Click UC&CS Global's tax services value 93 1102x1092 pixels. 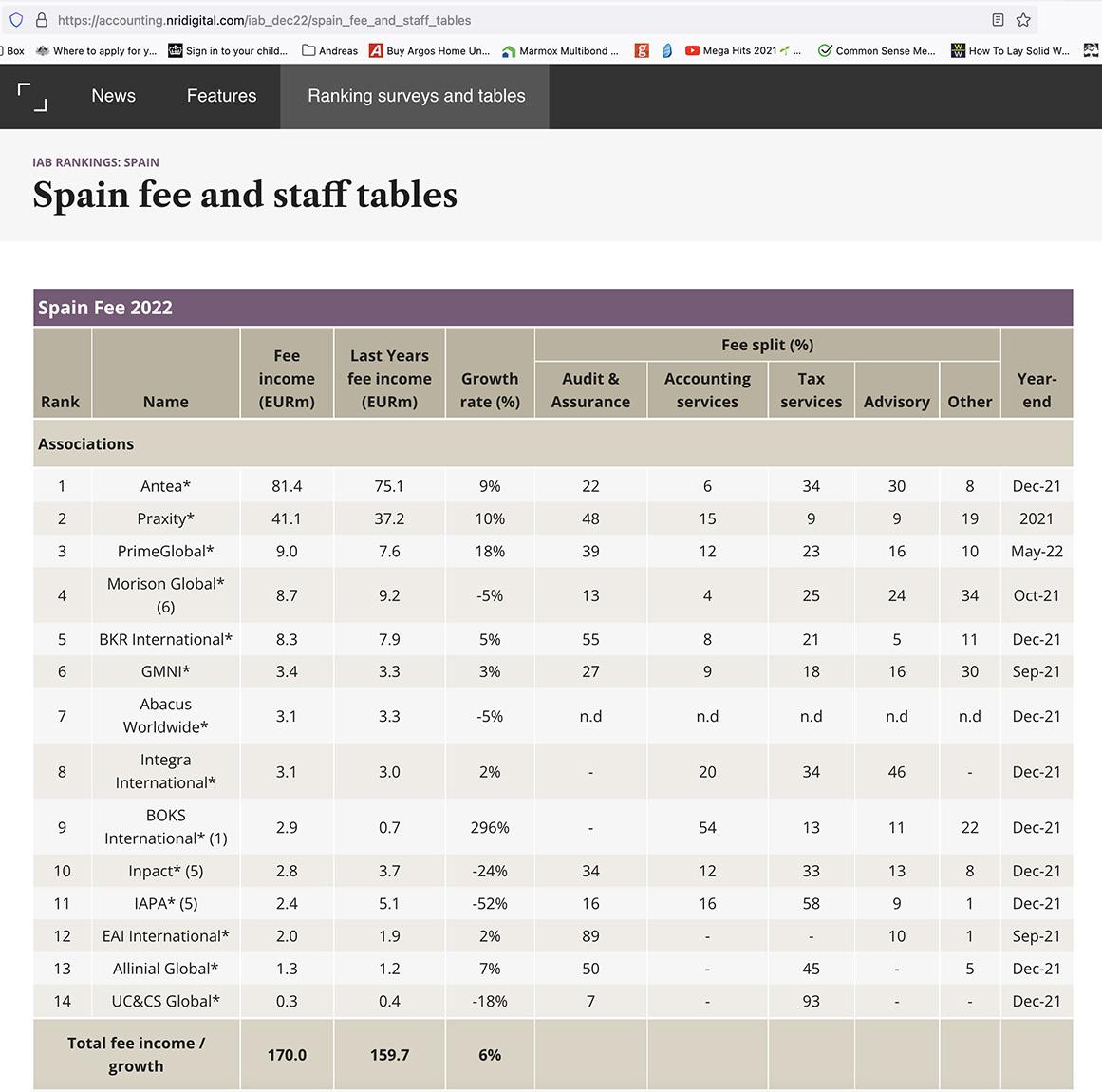[811, 1001]
